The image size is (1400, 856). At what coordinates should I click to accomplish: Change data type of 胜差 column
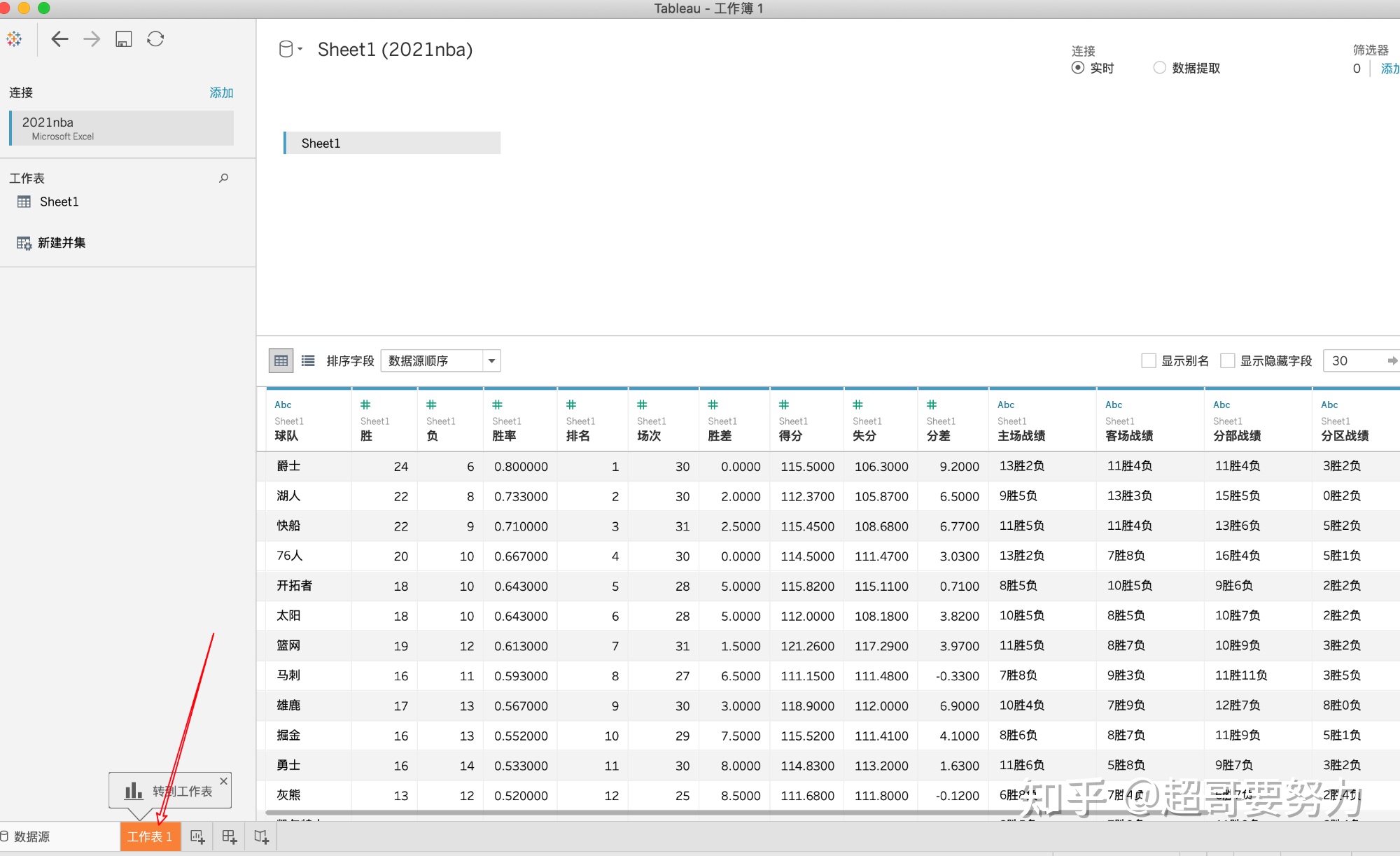pyautogui.click(x=713, y=405)
